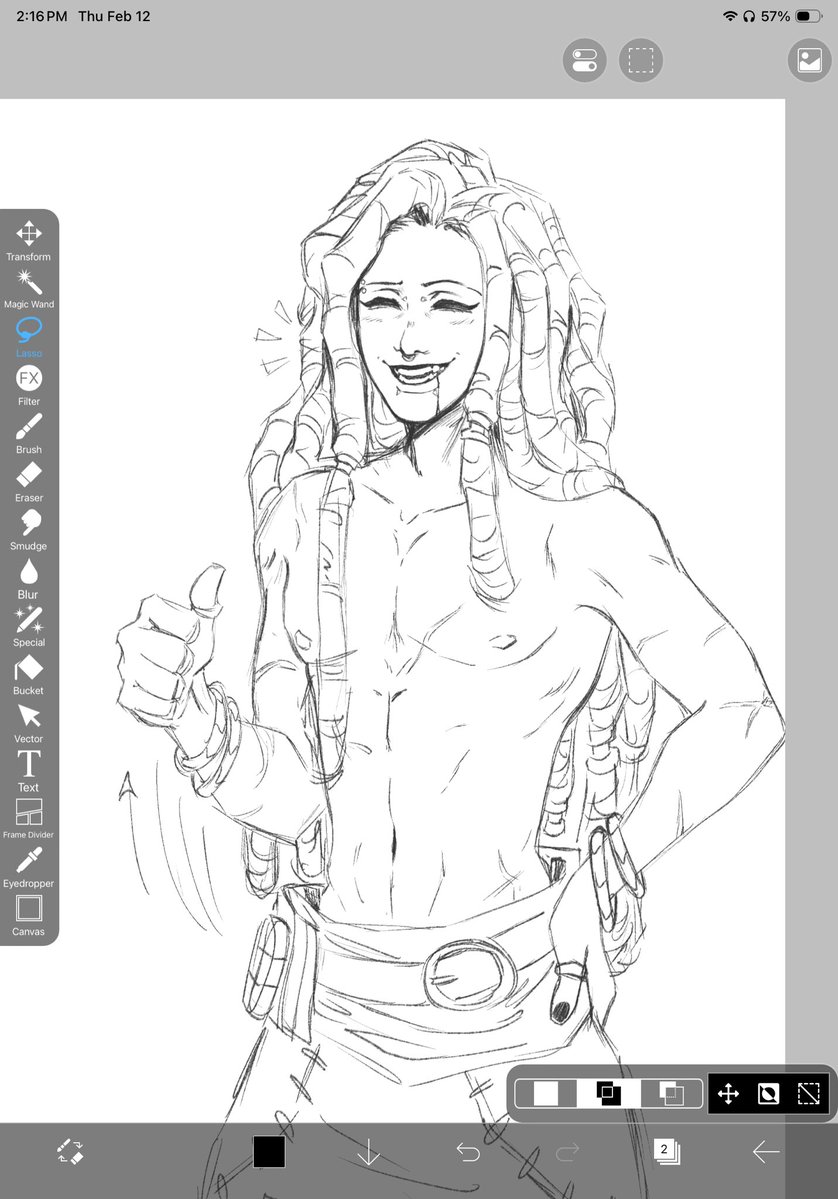Select the Smudge tool

pos(28,530)
